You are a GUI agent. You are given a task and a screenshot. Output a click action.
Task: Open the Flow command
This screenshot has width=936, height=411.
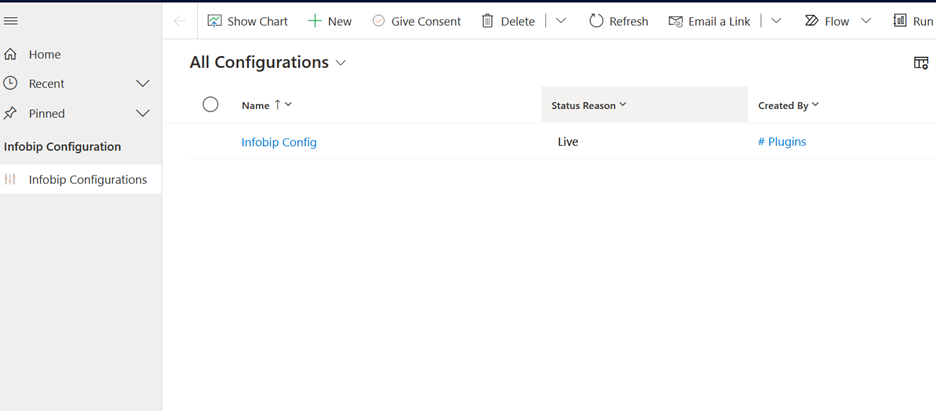click(x=827, y=21)
